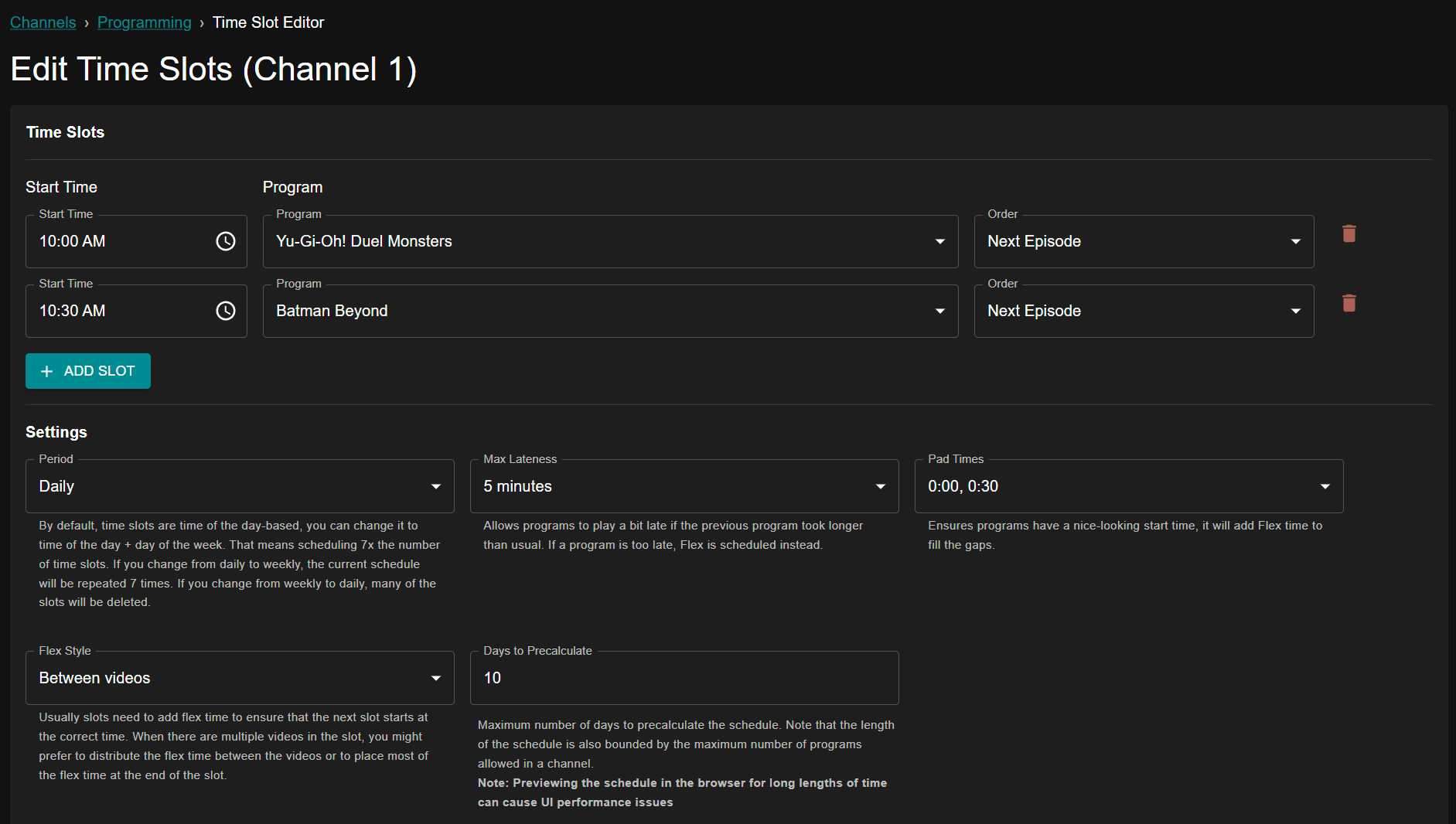Open the clock picker for the 10:00 AM slot
Viewport: 1456px width, 824px height.
coord(225,241)
